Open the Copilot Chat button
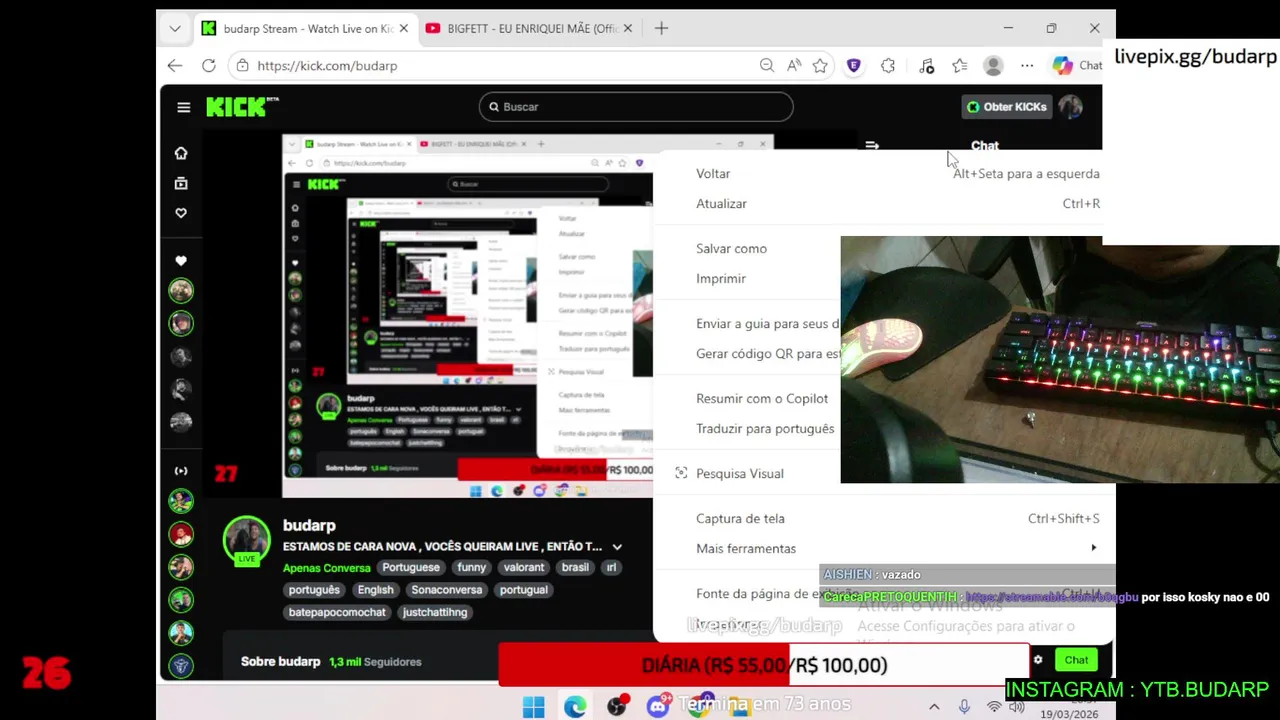 coord(1077,66)
